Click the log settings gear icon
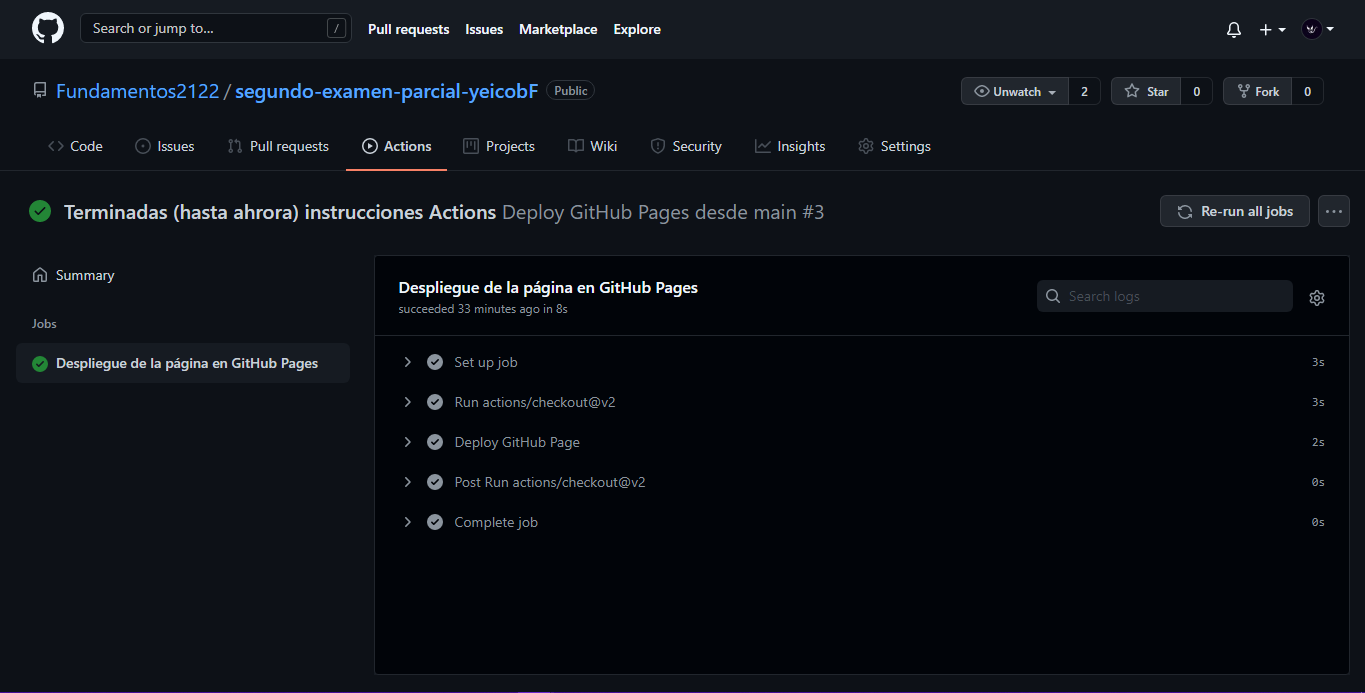This screenshot has width=1365, height=693. pos(1317,297)
